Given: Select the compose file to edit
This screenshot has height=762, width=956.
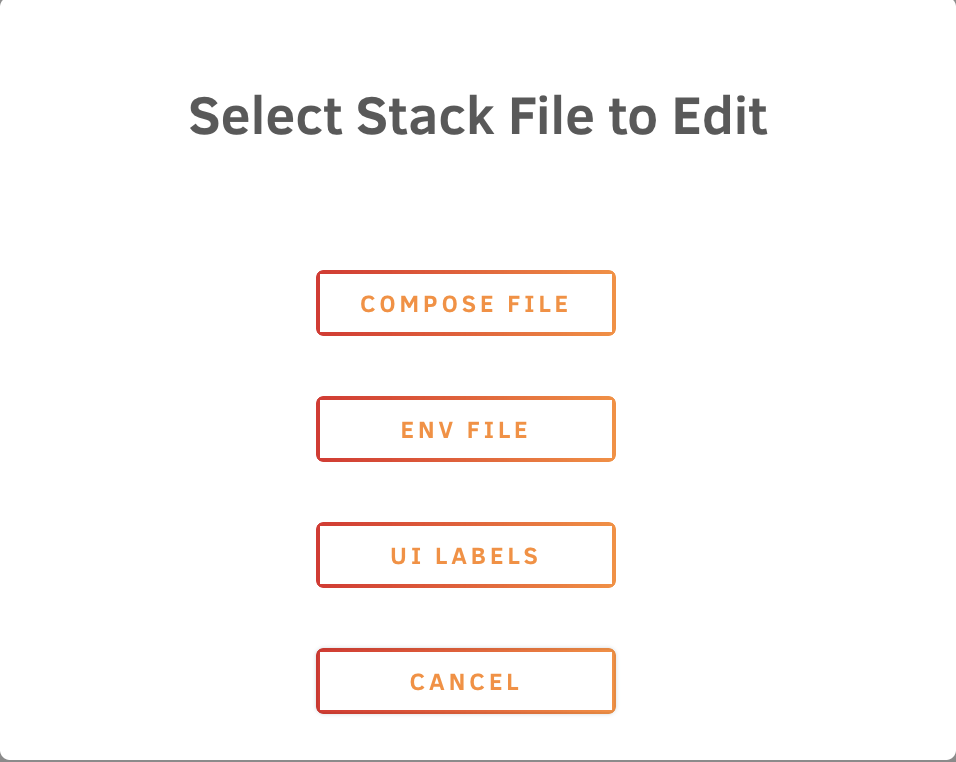Looking at the screenshot, I should point(465,303).
